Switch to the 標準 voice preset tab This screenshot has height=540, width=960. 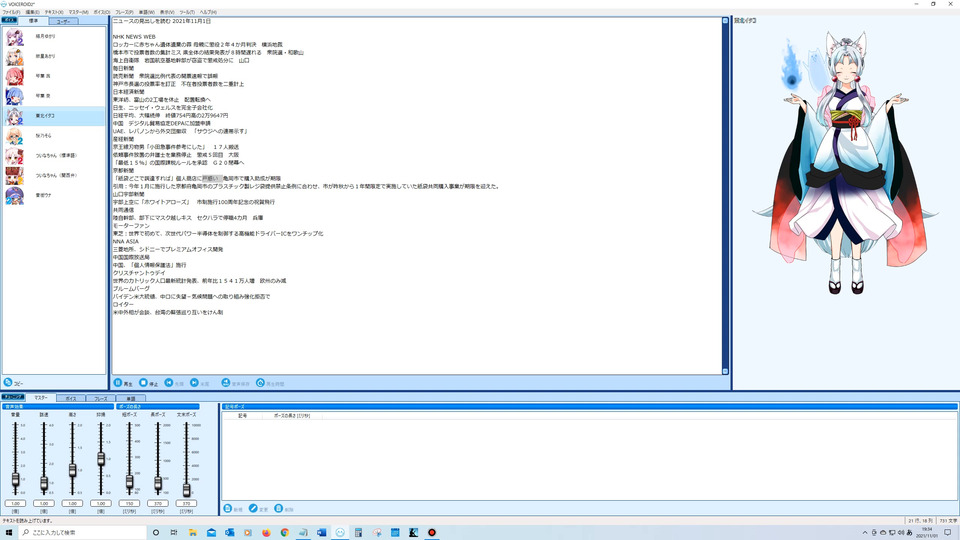[34, 21]
